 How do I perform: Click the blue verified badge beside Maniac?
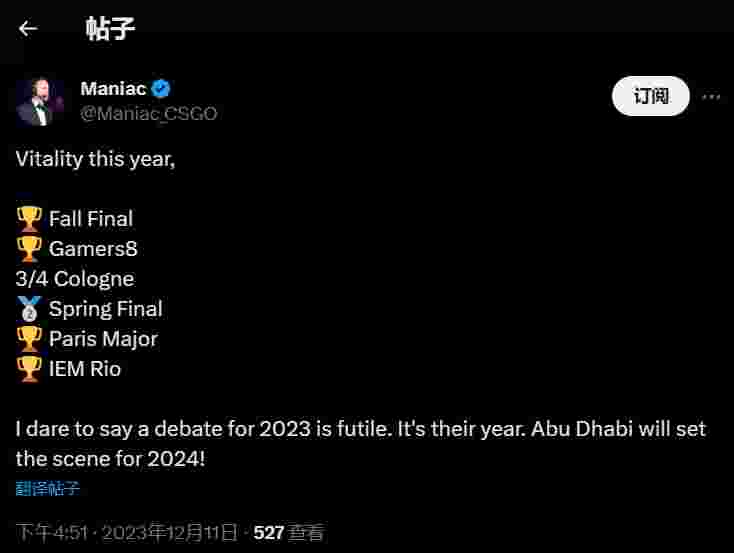[160, 89]
